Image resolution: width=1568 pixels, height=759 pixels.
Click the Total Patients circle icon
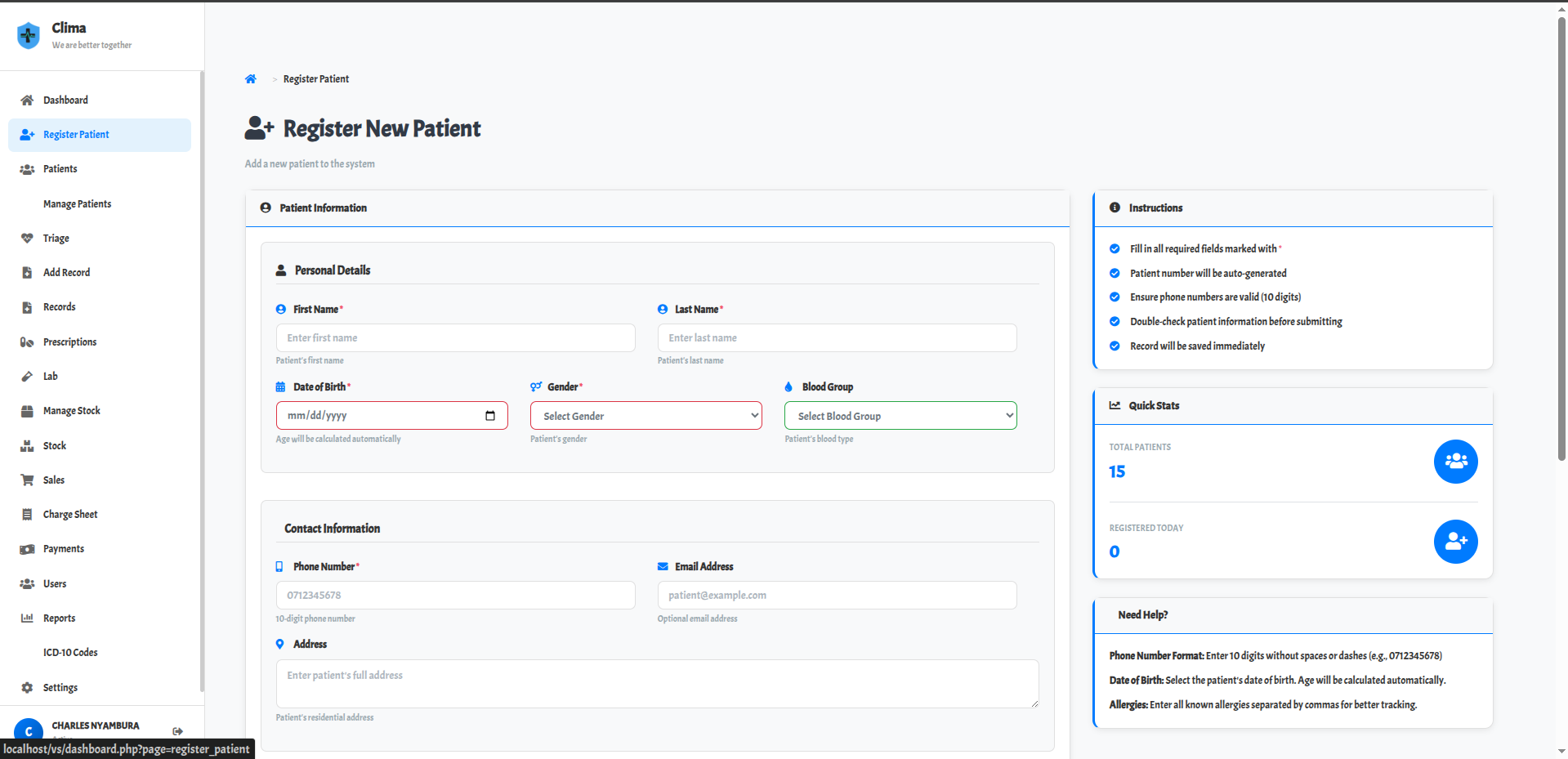pos(1455,462)
